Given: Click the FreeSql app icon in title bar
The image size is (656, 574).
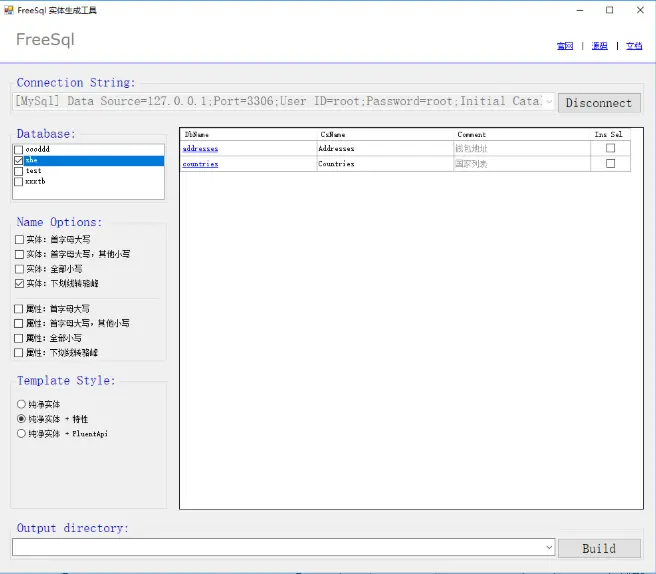Looking at the screenshot, I should (8, 10).
